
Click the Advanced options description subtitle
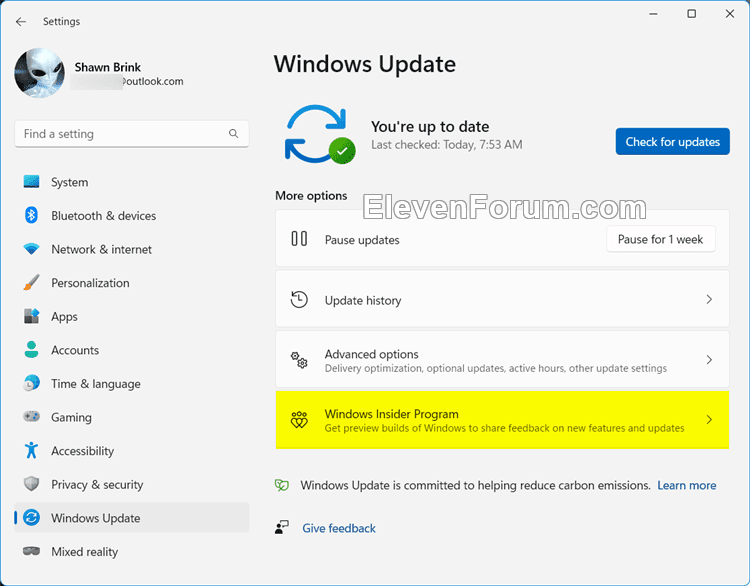pyautogui.click(x=496, y=368)
